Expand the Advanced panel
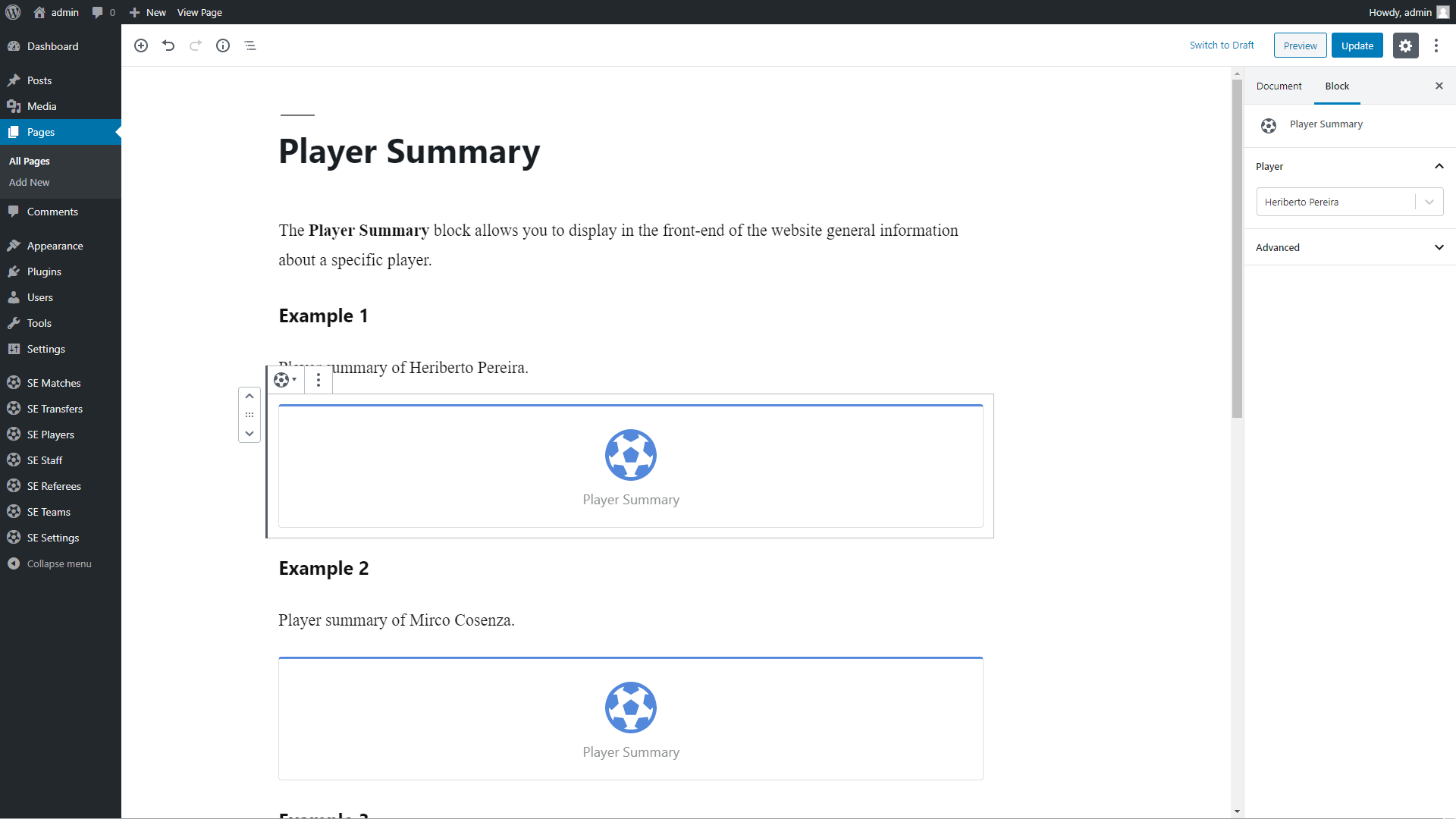Image resolution: width=1456 pixels, height=819 pixels. point(1349,247)
